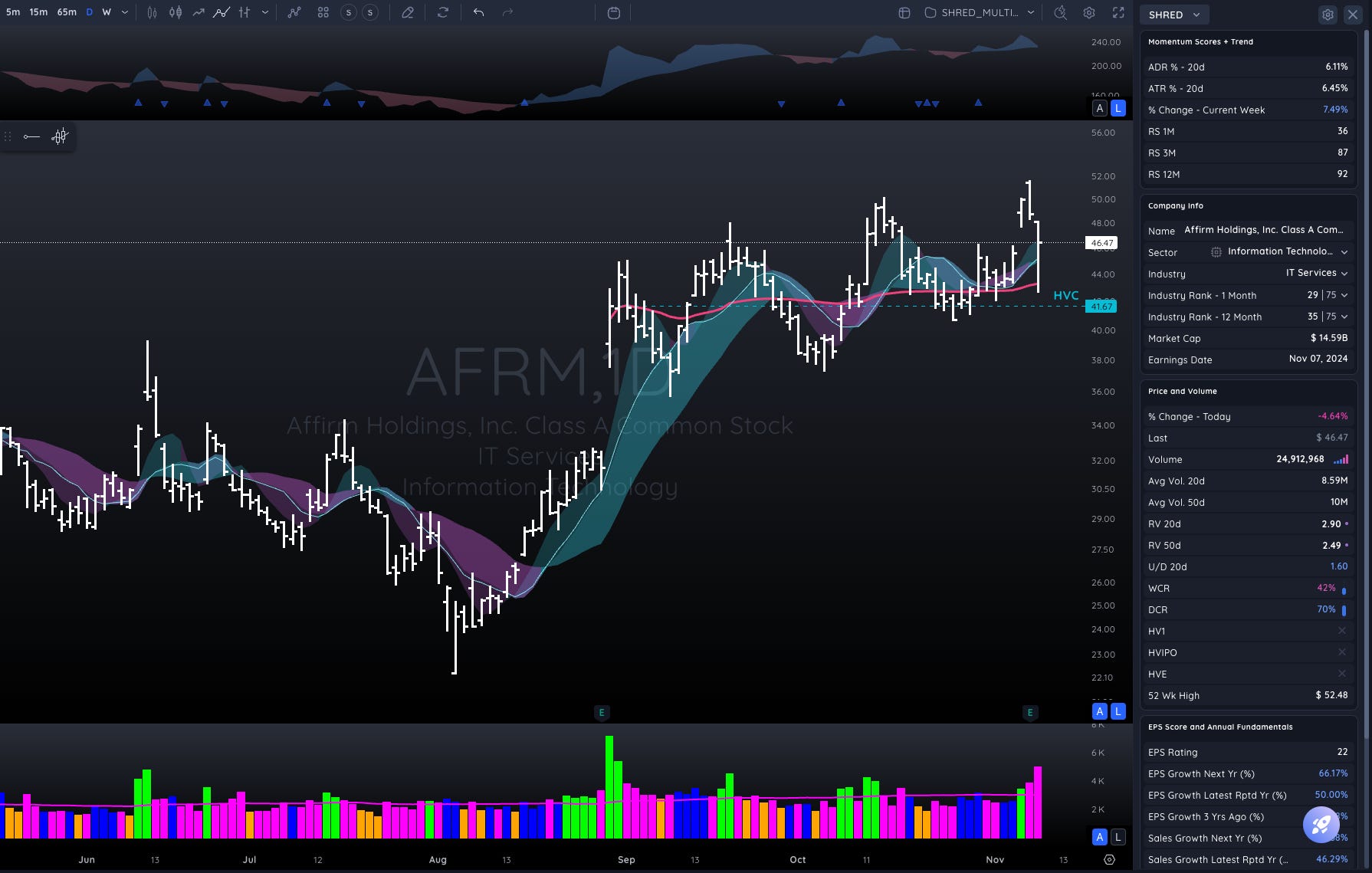Viewport: 1372px width, 873px height.
Task: Expand the Sector Information Technology dropdown
Action: (x=1344, y=252)
